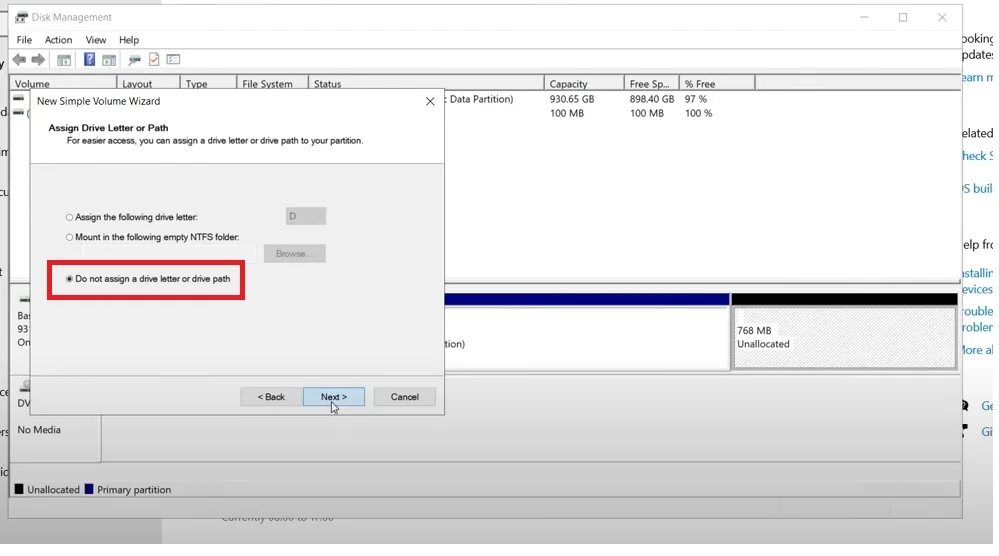Screen dimensions: 999x556
Task: Click the NTFS folder path input field
Action: coord(168,253)
